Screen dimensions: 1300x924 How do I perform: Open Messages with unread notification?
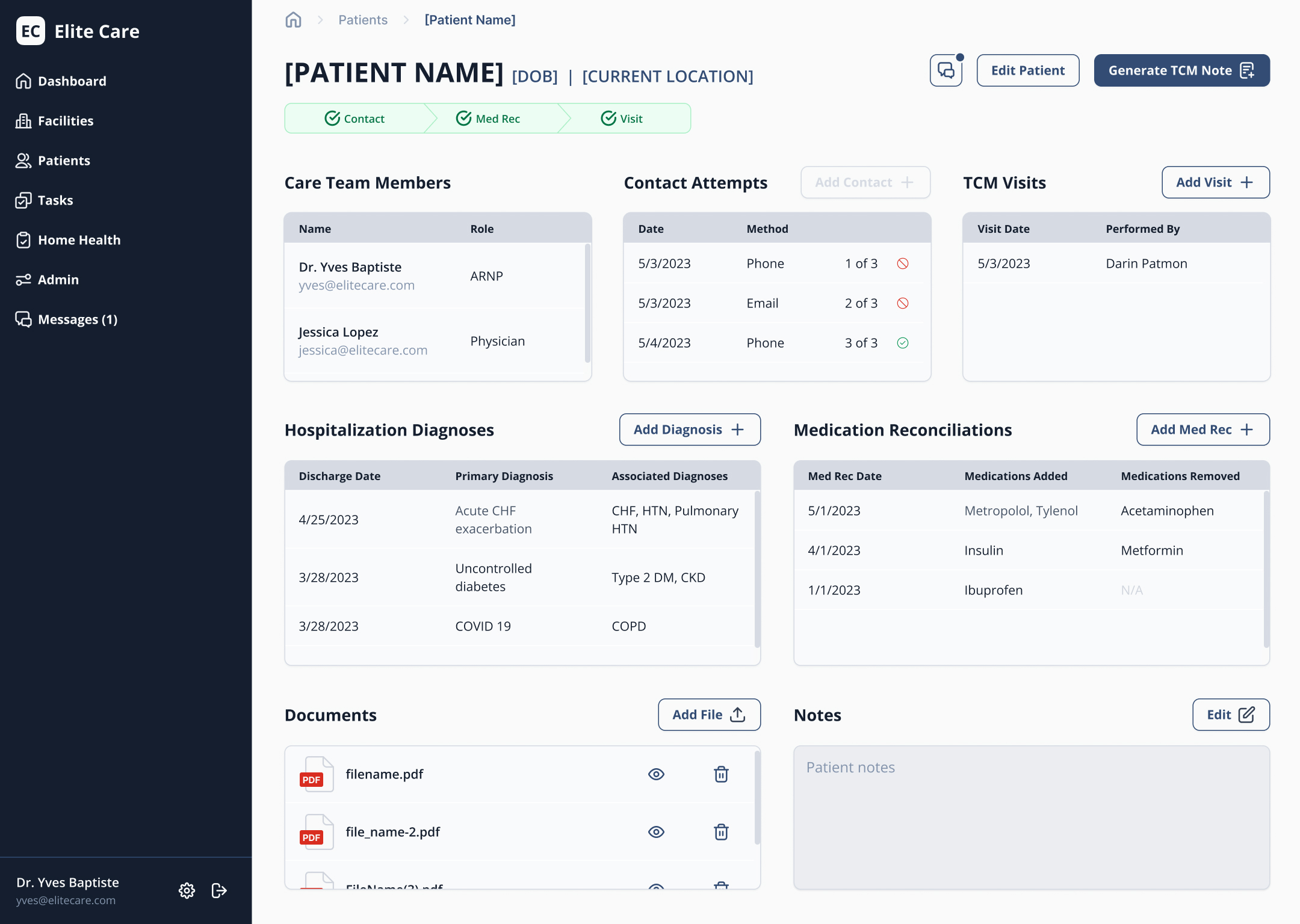23,319
